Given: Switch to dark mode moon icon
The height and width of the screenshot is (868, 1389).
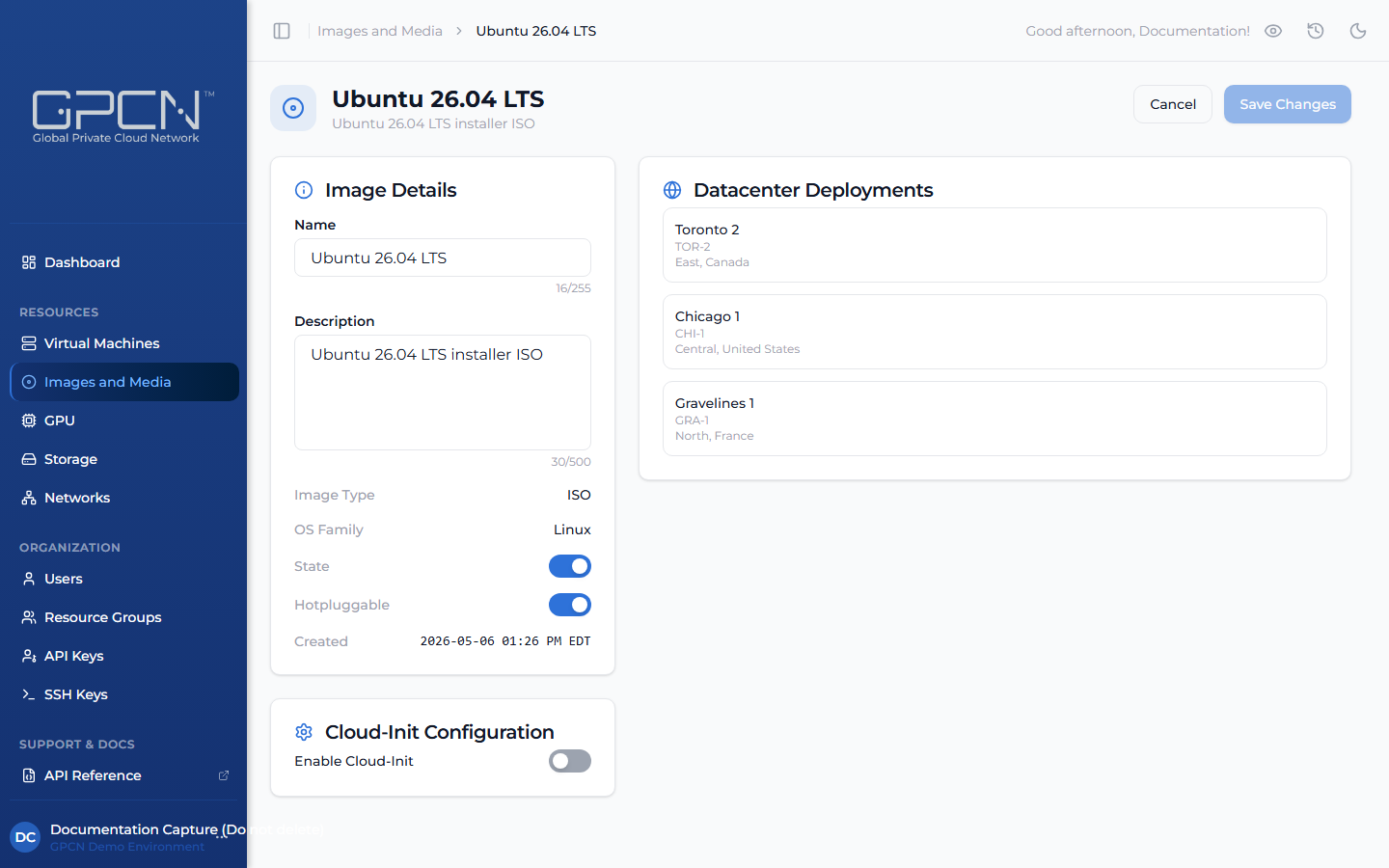Looking at the screenshot, I should (x=1358, y=31).
